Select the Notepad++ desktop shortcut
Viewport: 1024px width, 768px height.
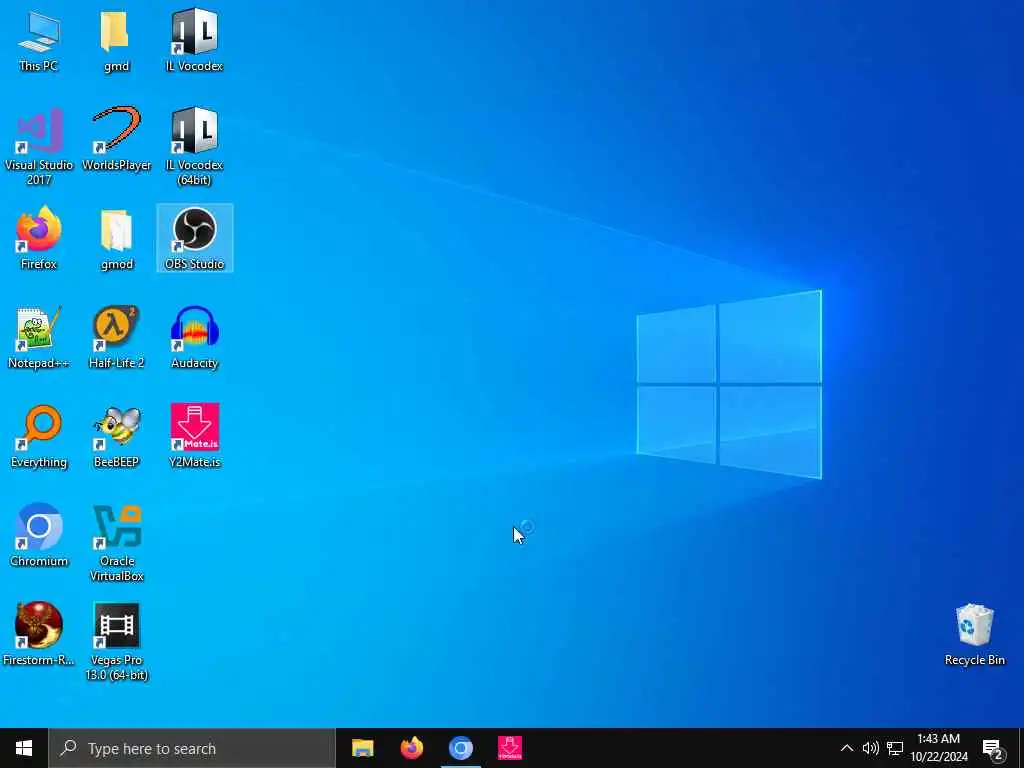39,337
